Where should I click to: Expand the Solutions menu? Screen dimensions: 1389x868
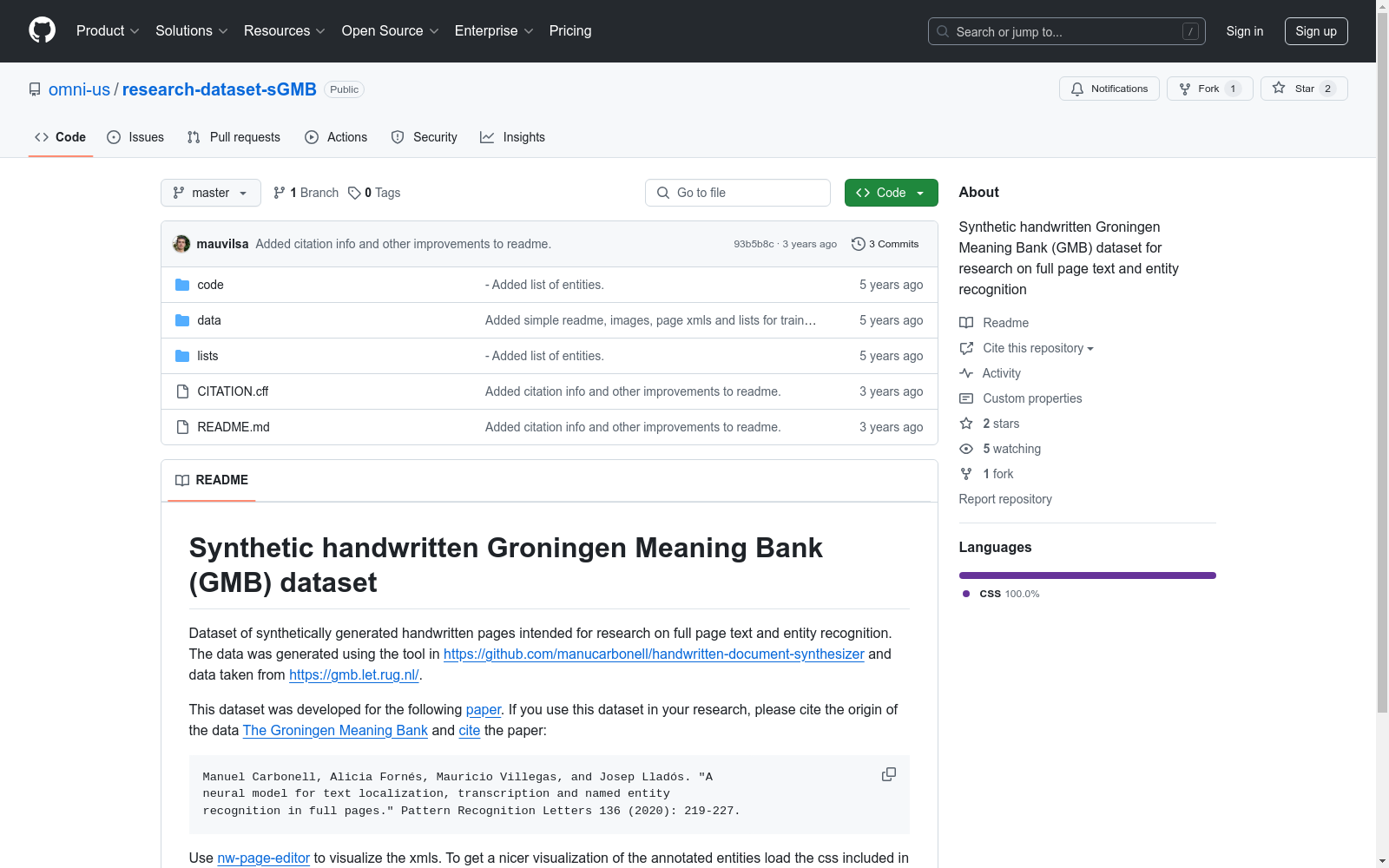coord(192,30)
